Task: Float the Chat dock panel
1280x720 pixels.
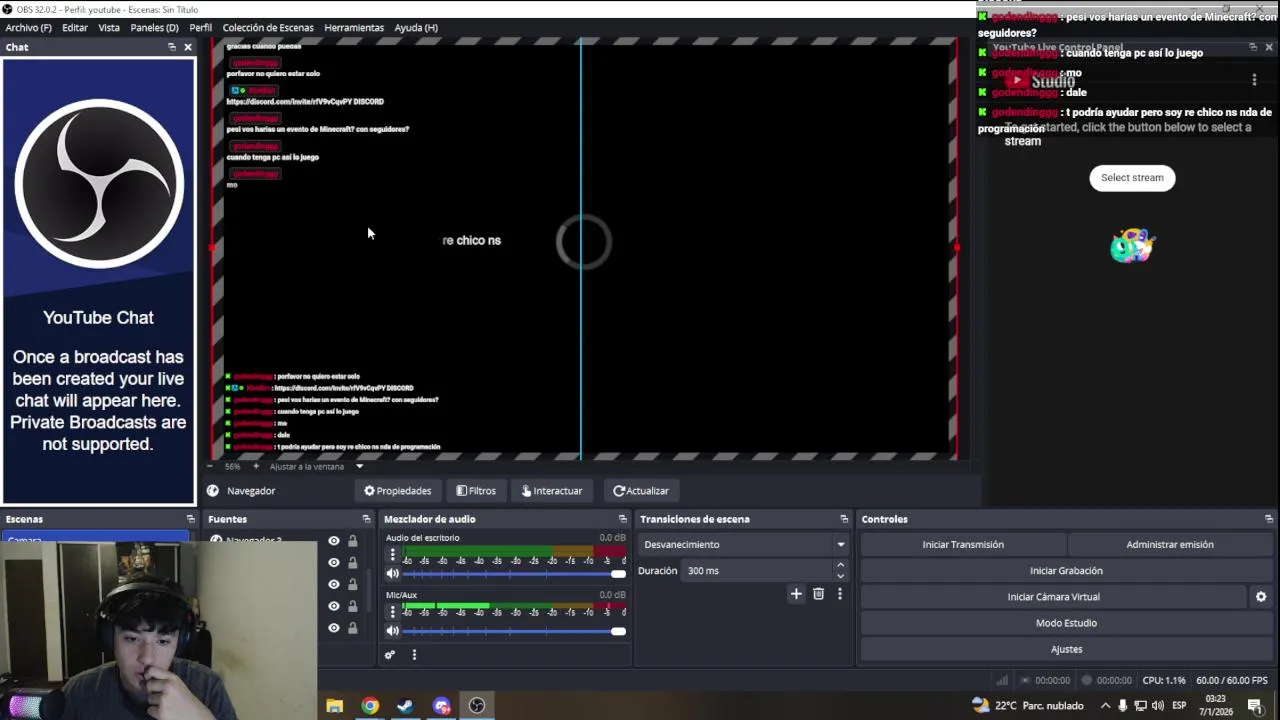Action: tap(172, 47)
